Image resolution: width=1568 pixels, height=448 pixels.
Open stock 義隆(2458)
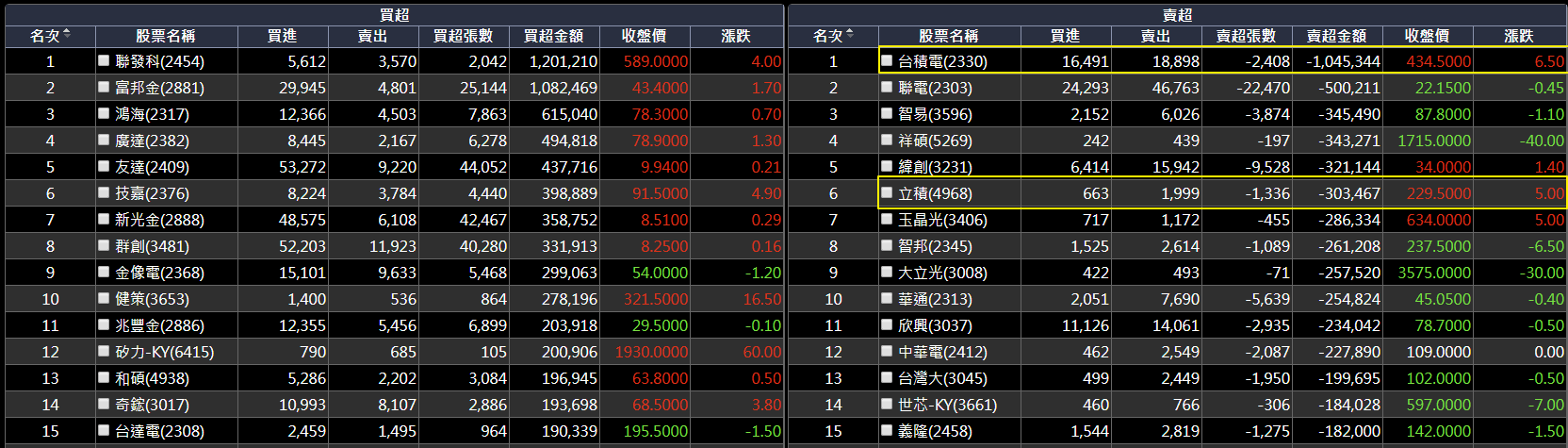[935, 431]
